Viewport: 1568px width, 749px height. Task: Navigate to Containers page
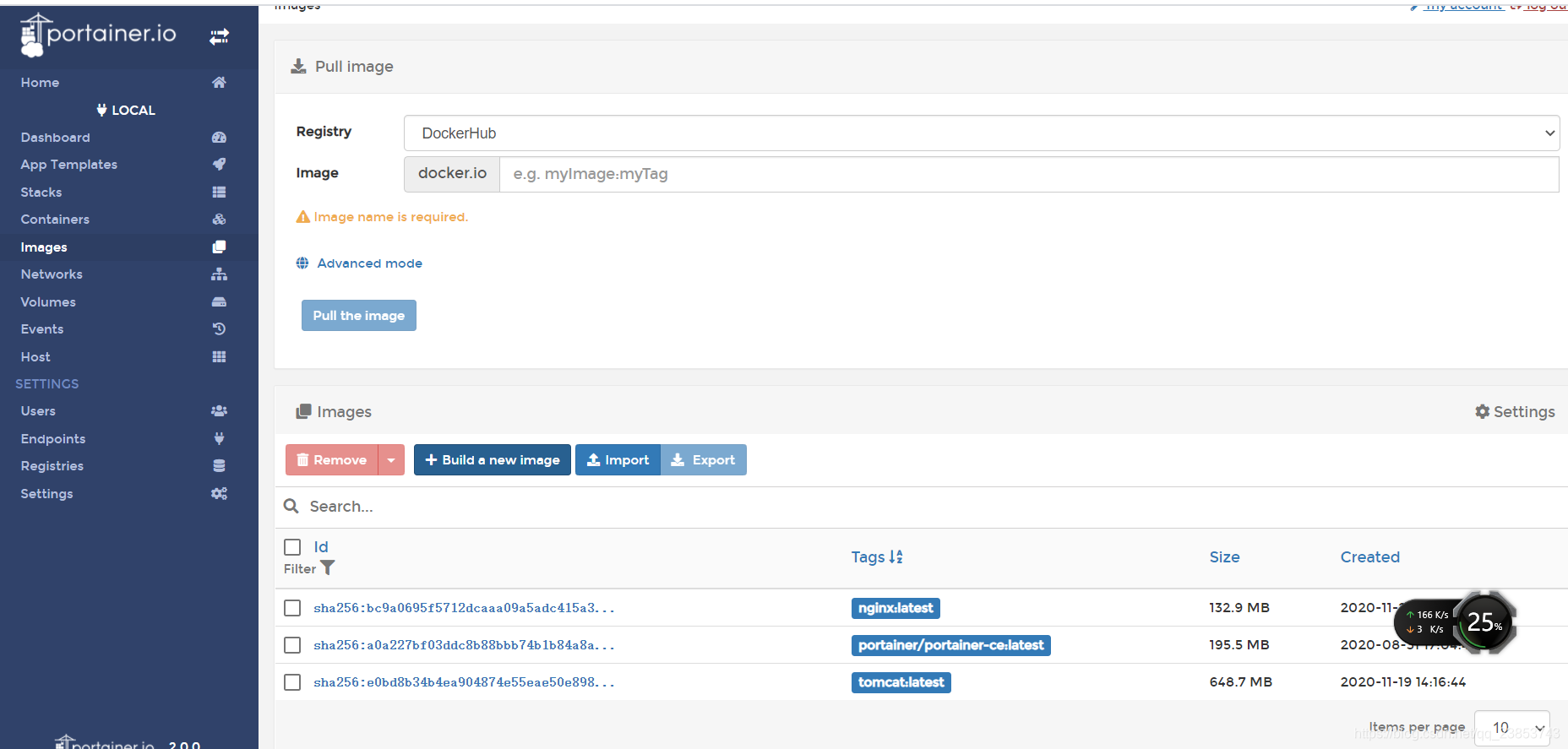click(55, 219)
